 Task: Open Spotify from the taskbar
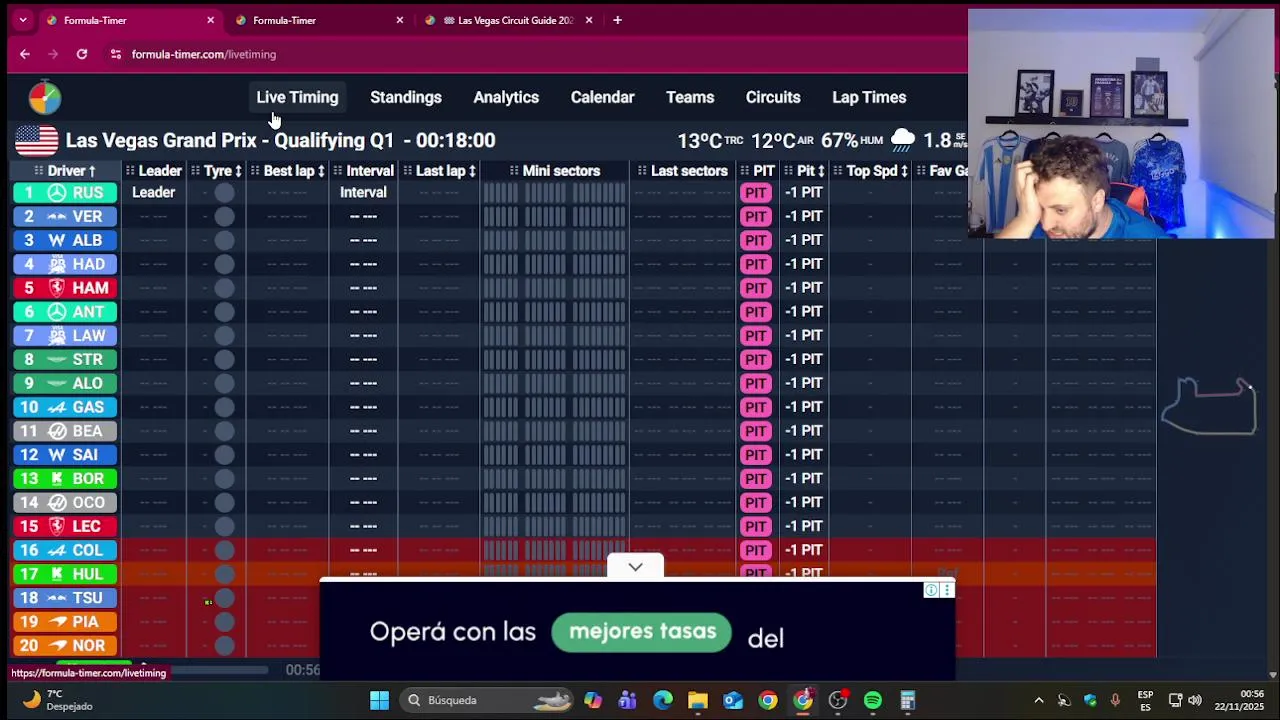[873, 700]
